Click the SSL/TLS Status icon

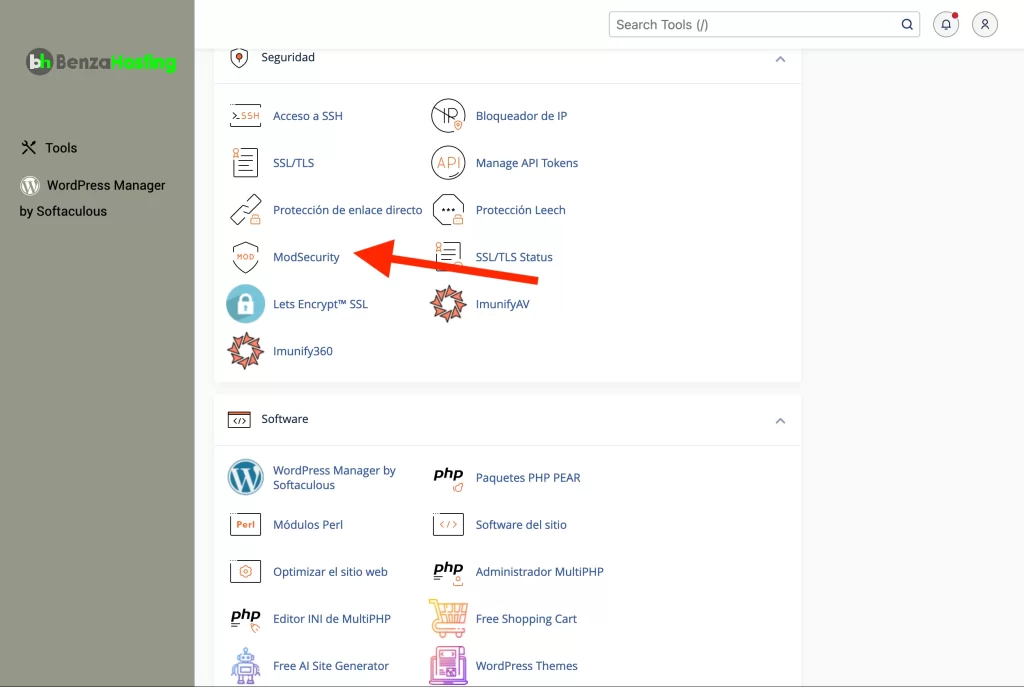[448, 255]
